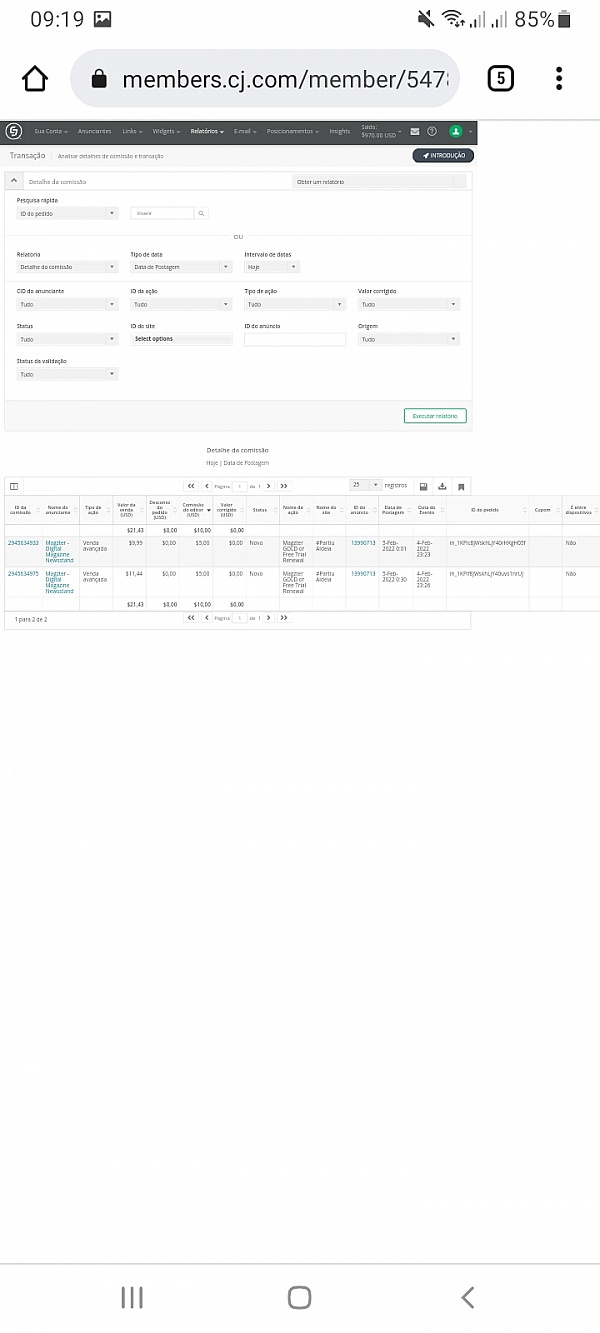Open the Posicionamentos menu

pyautogui.click(x=293, y=131)
